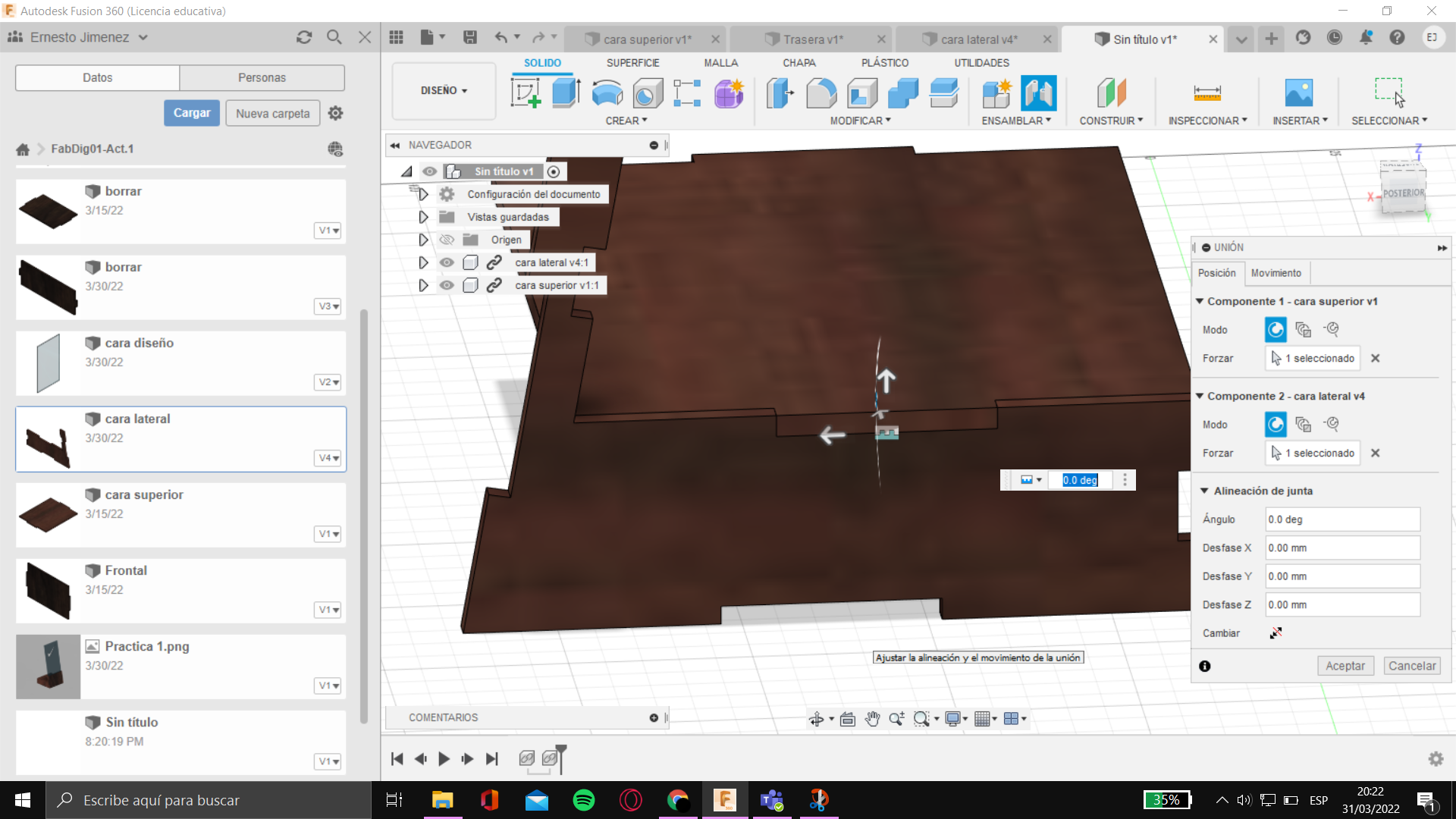Click the Cambiar flip icon
The width and height of the screenshot is (1456, 819).
[x=1276, y=632]
